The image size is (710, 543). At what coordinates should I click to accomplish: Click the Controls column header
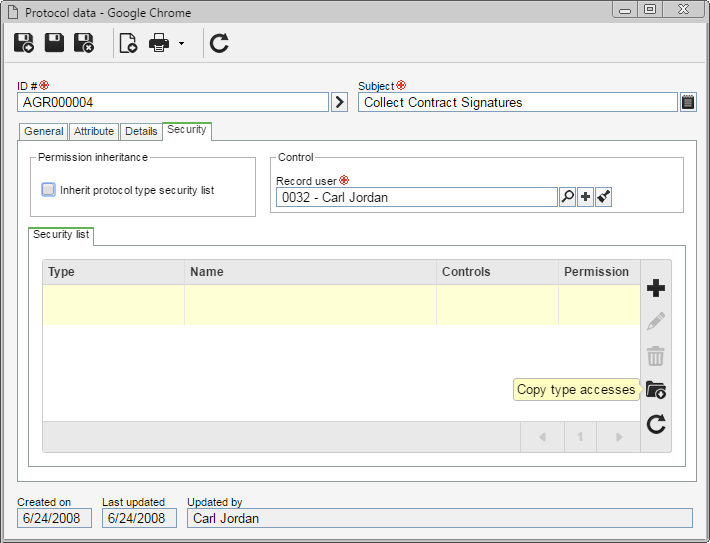tap(497, 272)
